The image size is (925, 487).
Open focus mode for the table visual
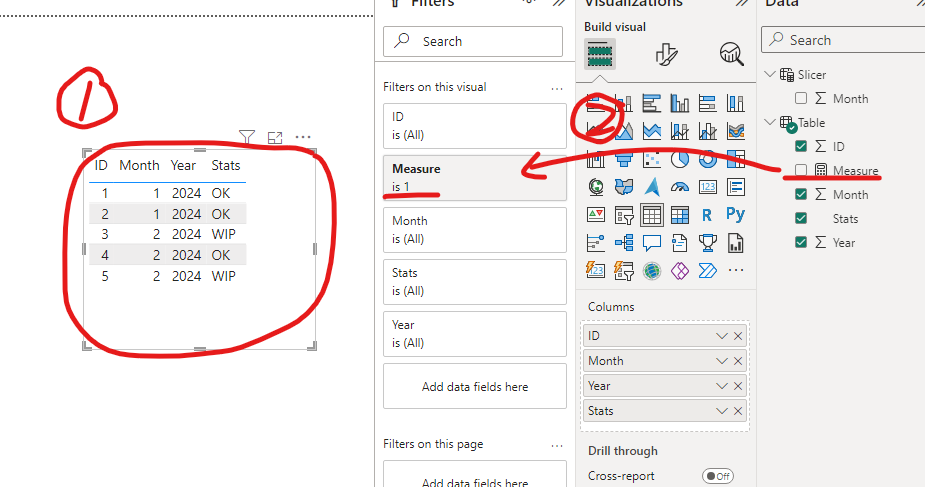pos(275,137)
